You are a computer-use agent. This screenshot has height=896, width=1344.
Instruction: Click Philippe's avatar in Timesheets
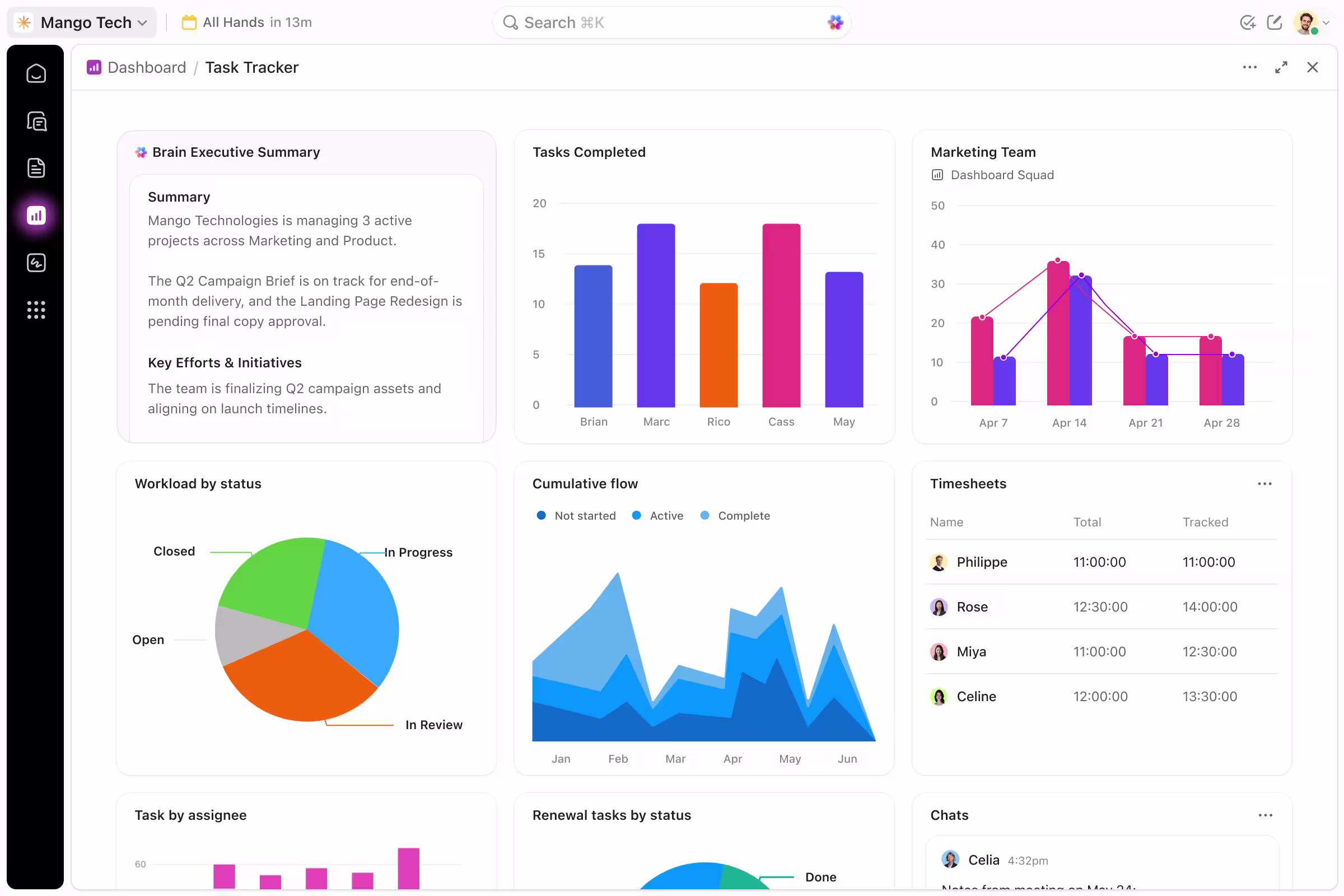click(939, 562)
